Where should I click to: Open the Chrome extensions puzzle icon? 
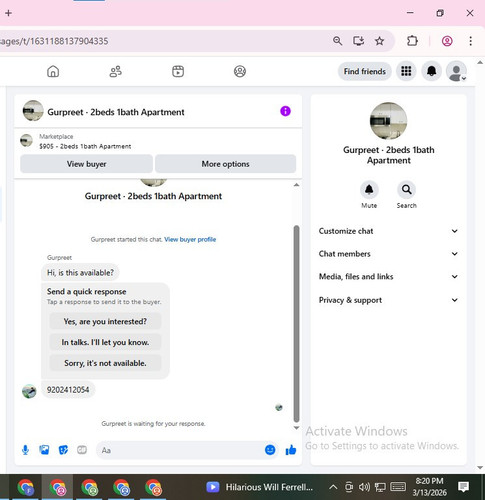tap(412, 41)
